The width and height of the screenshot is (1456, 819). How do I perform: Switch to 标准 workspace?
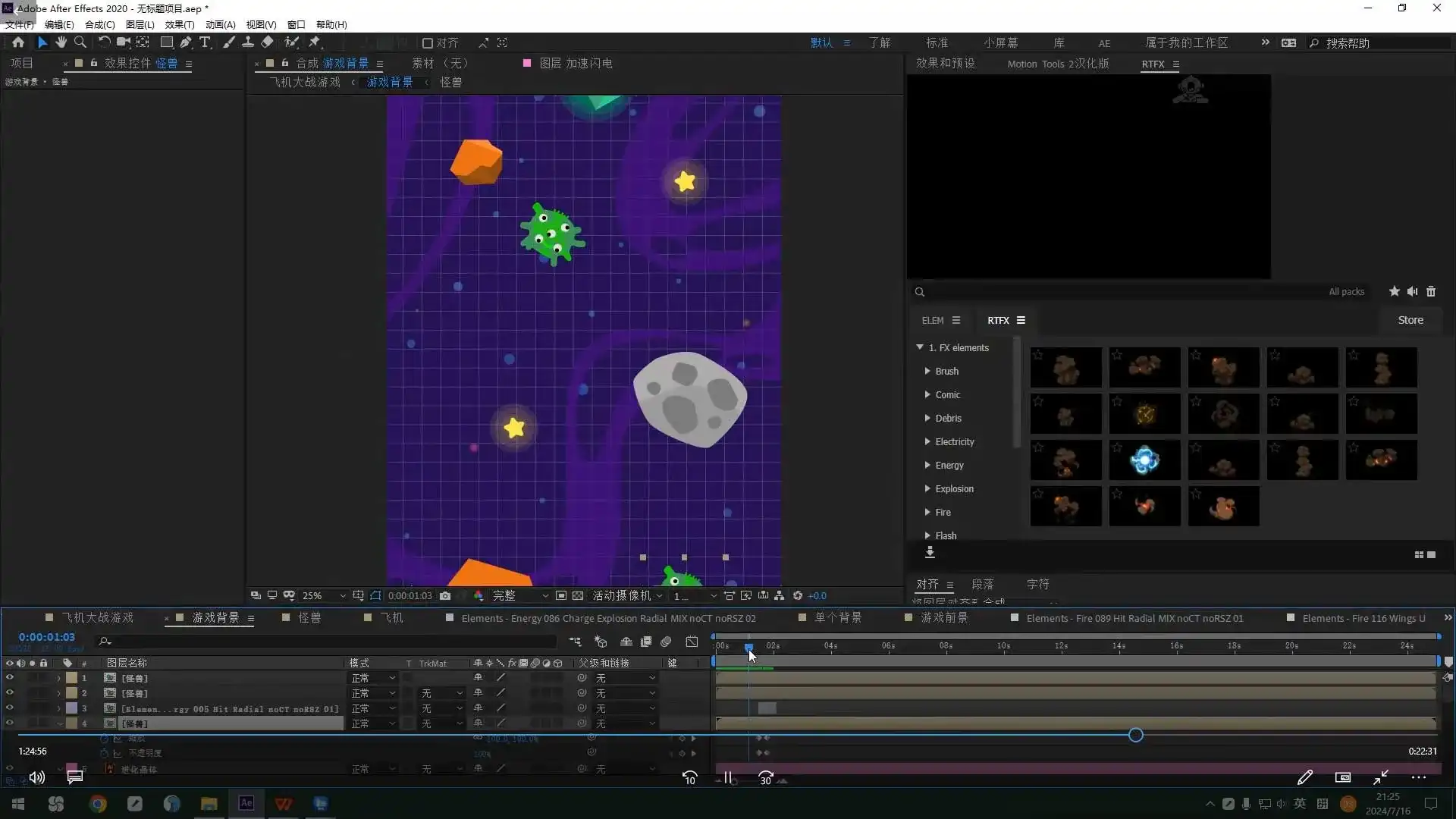937,43
